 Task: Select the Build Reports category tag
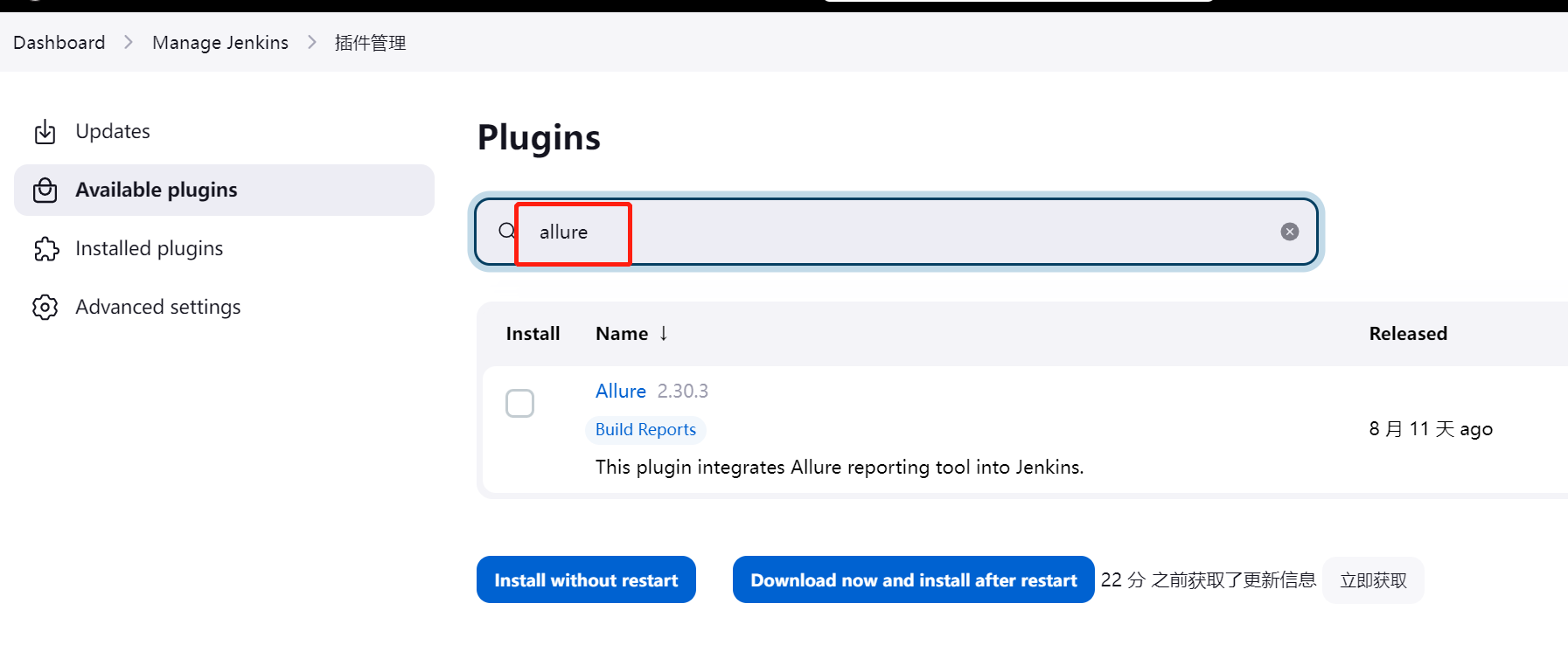pyautogui.click(x=645, y=429)
